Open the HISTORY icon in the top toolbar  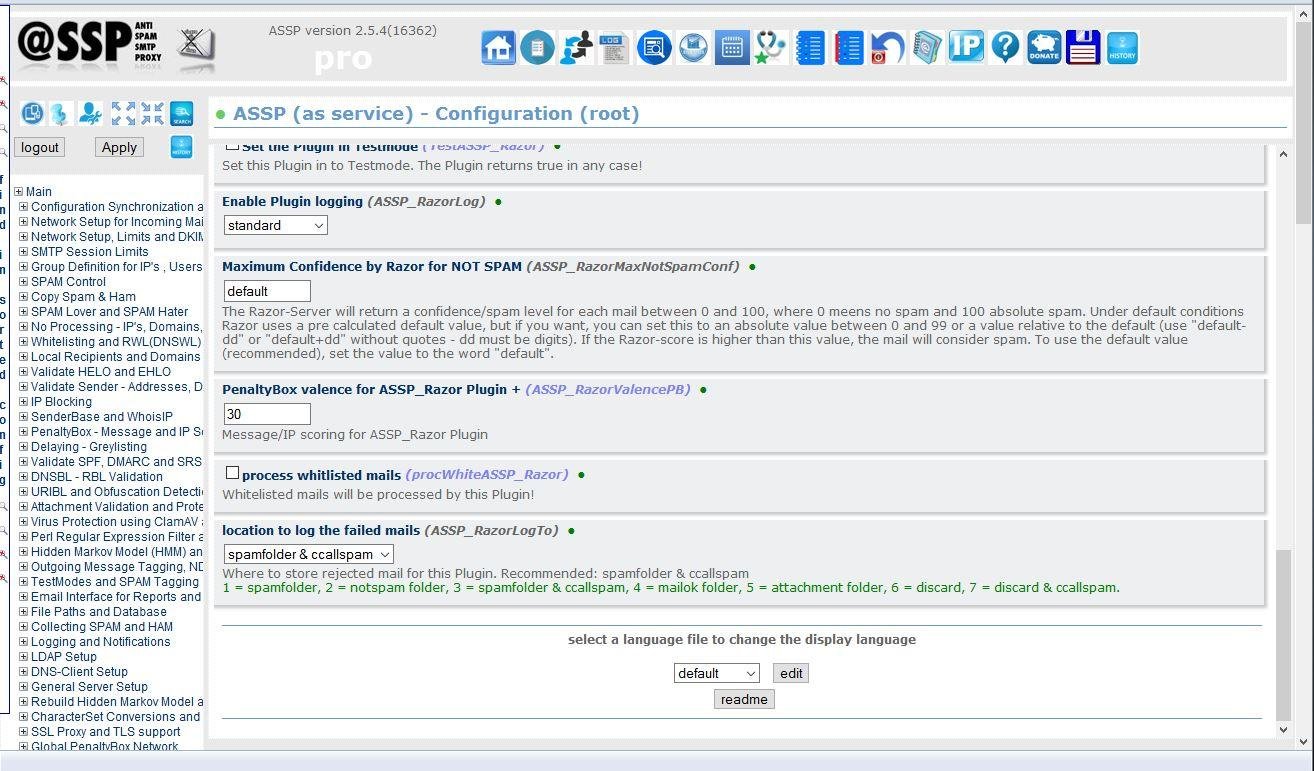coord(1122,47)
